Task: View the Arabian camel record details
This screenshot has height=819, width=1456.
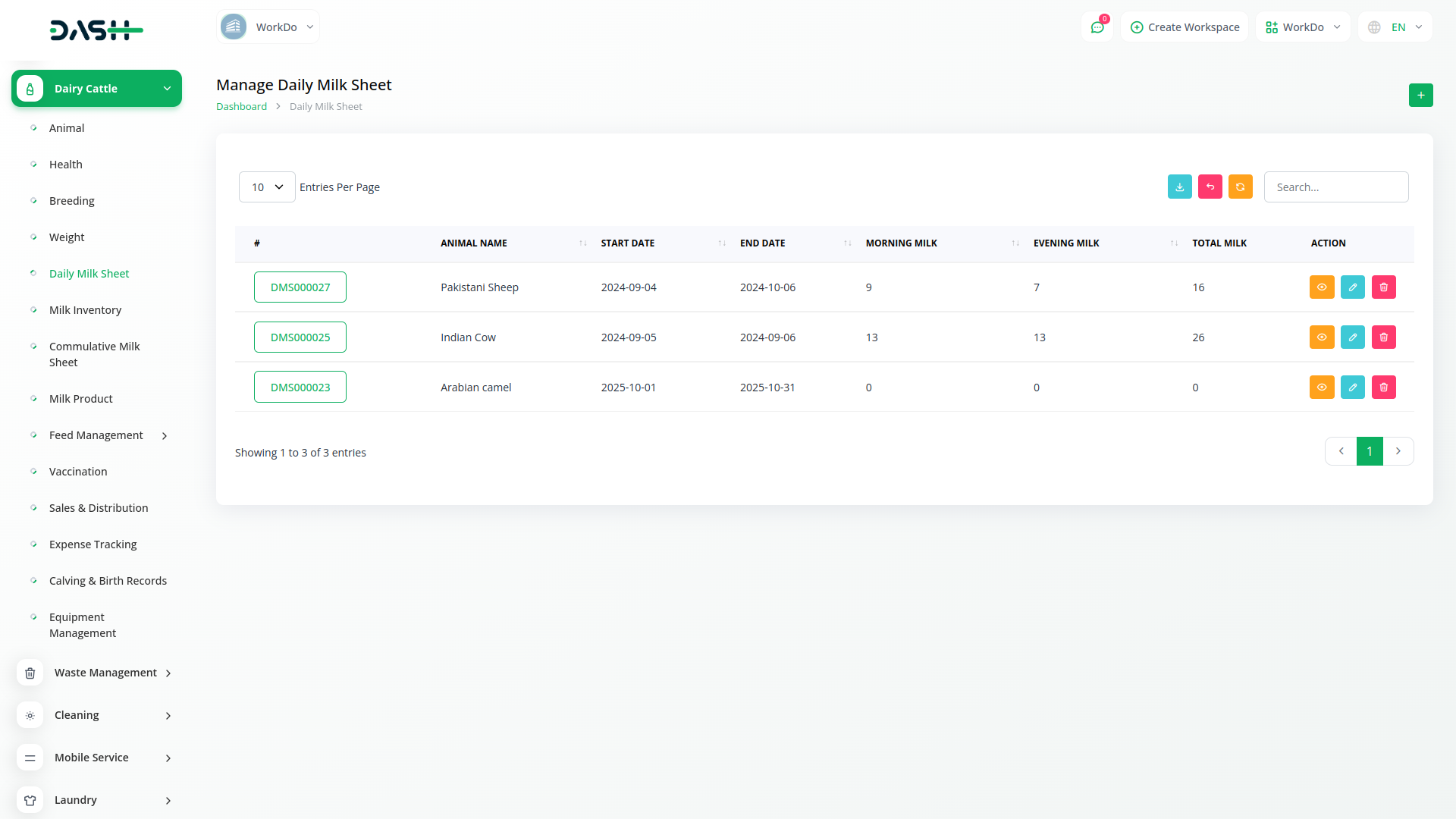Action: tap(1321, 388)
